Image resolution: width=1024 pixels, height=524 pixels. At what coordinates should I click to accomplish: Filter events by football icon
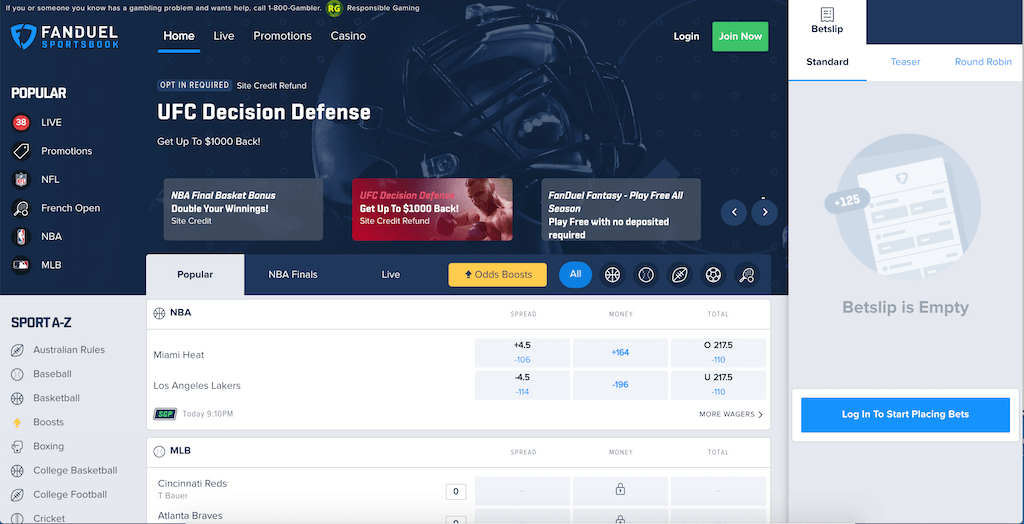680,275
